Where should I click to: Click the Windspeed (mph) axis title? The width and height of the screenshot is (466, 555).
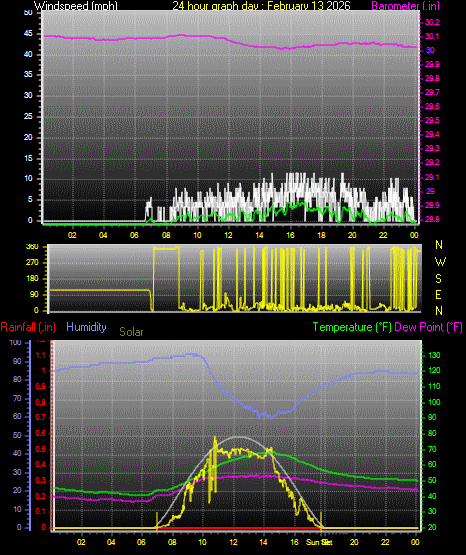click(x=76, y=6)
